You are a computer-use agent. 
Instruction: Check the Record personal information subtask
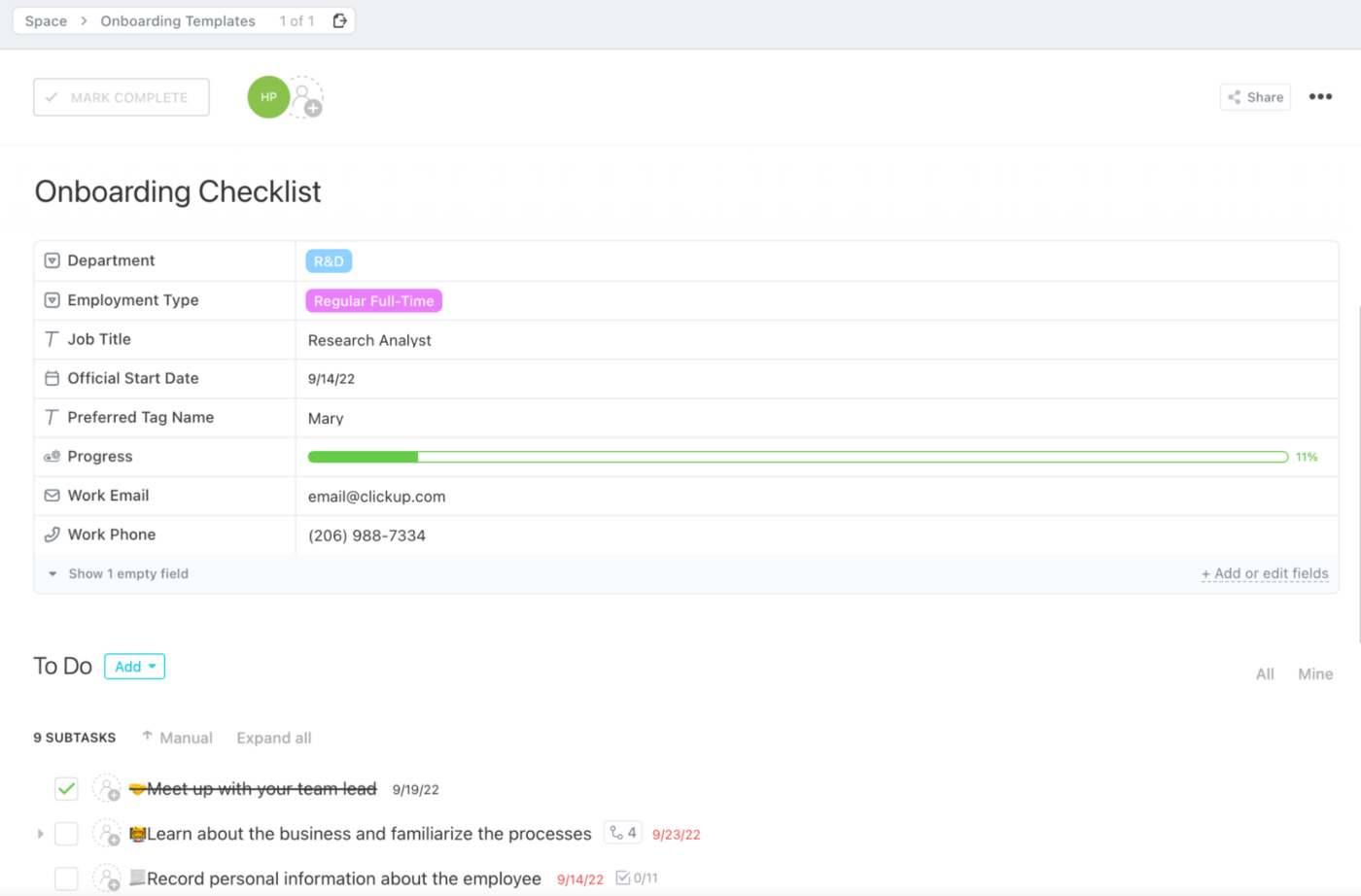click(66, 879)
